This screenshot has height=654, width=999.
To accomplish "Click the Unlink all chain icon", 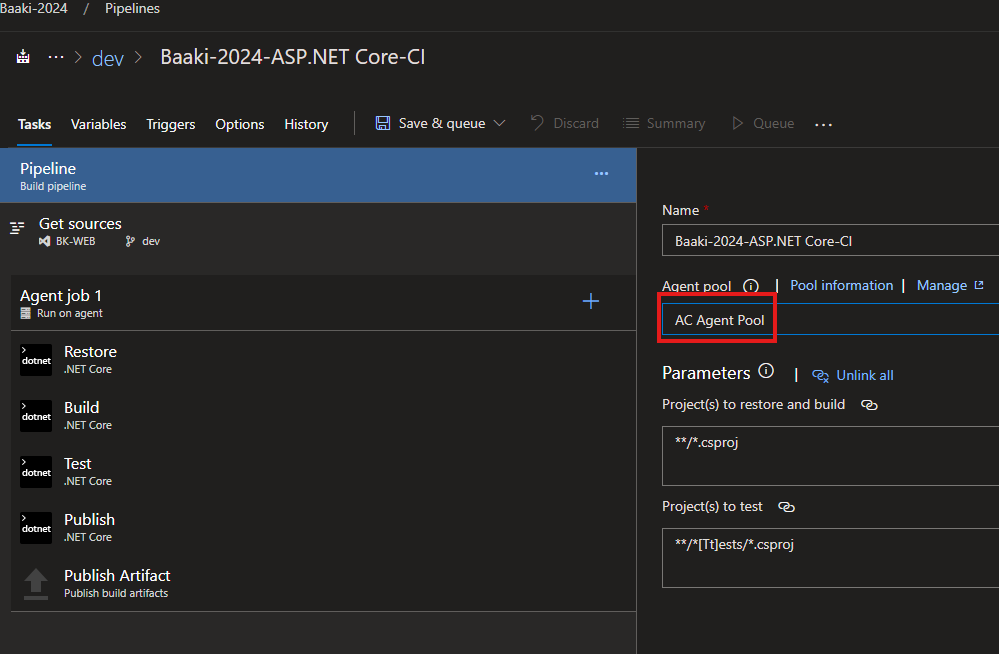I will pos(820,375).
